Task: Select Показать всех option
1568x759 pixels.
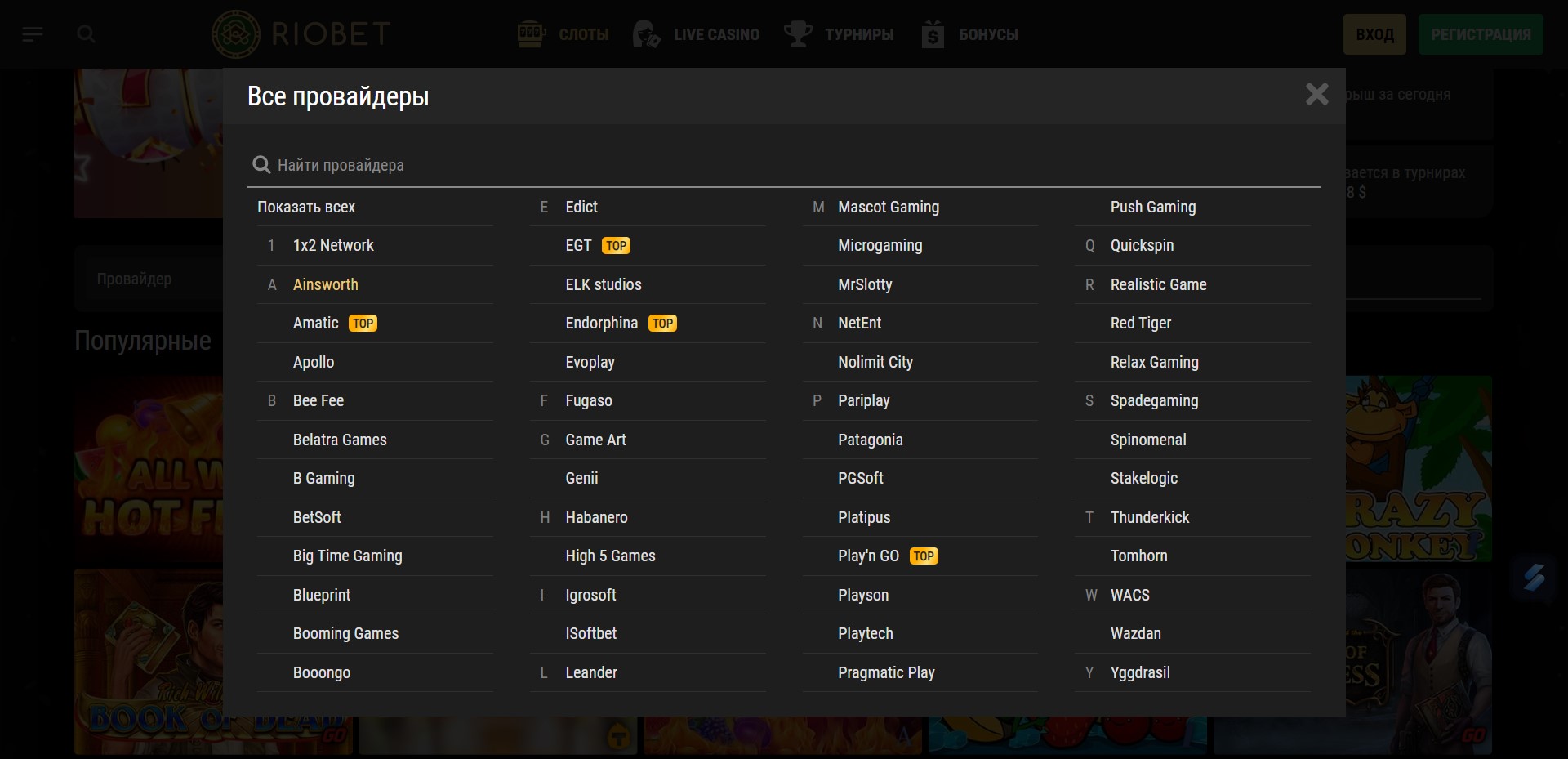Action: click(306, 207)
